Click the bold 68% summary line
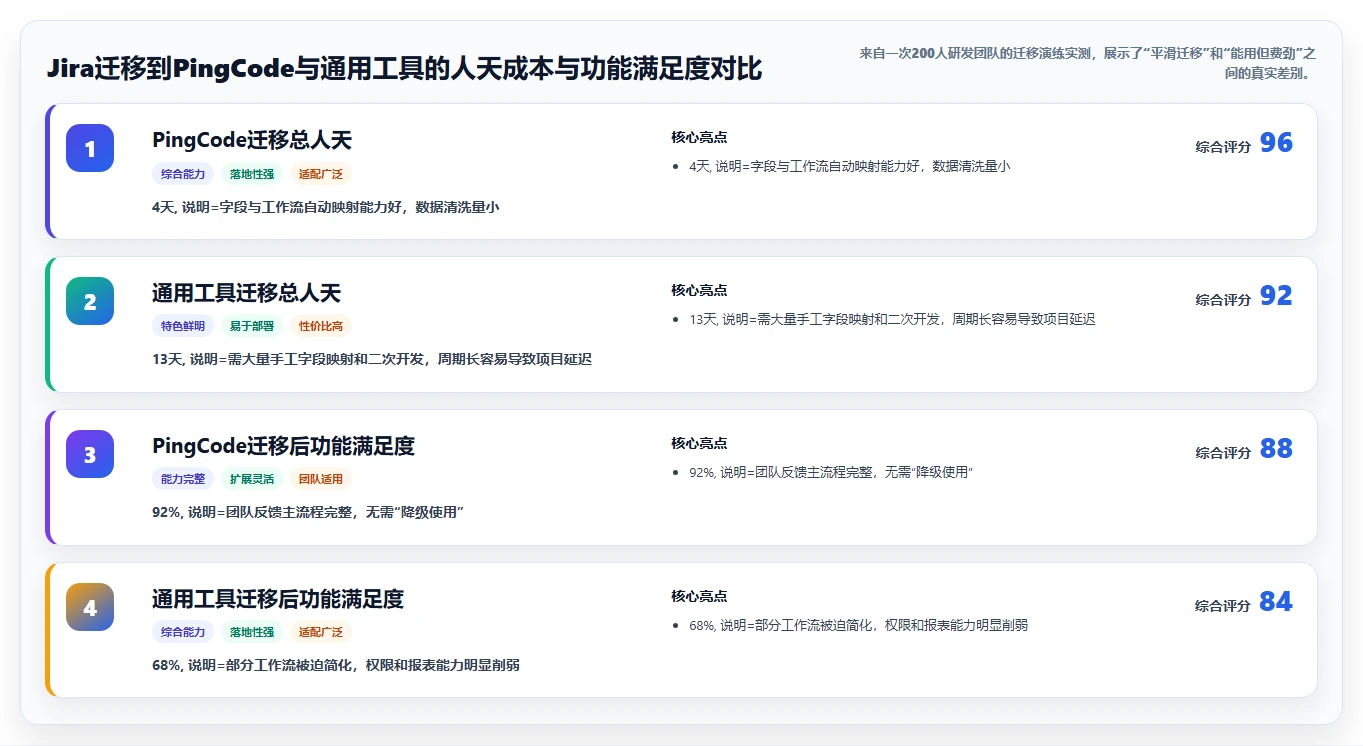The width and height of the screenshot is (1363, 746). click(x=336, y=665)
